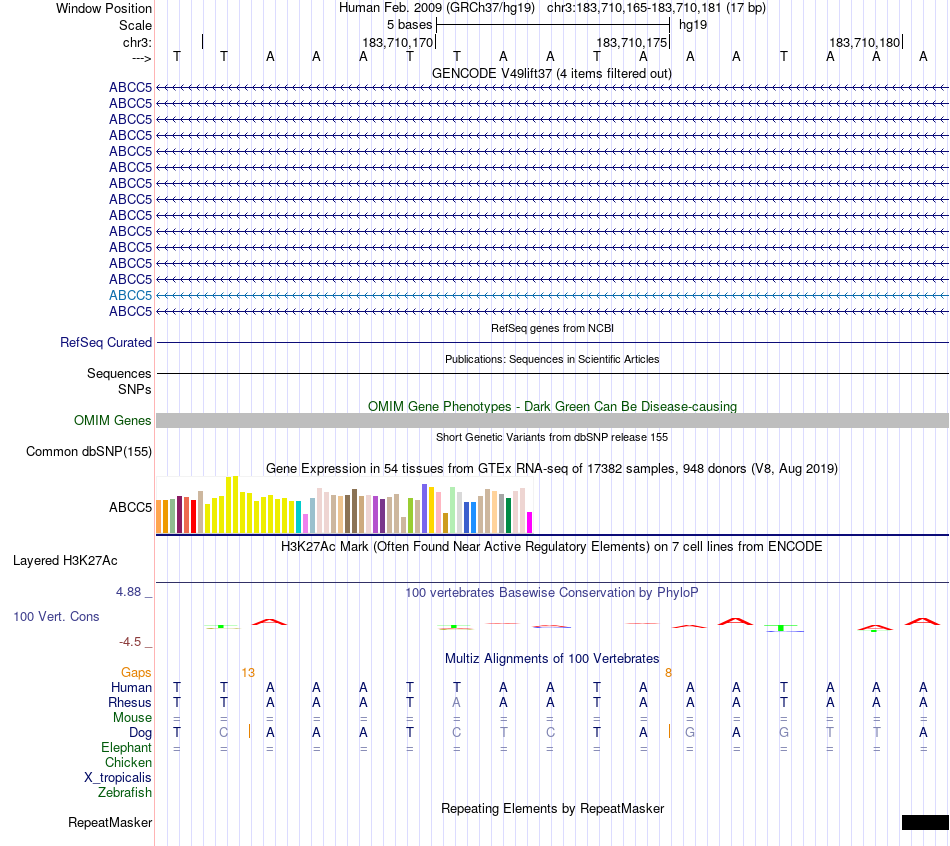This screenshot has width=950, height=846.
Task: Select the Human alignment row label
Action: pos(131,687)
